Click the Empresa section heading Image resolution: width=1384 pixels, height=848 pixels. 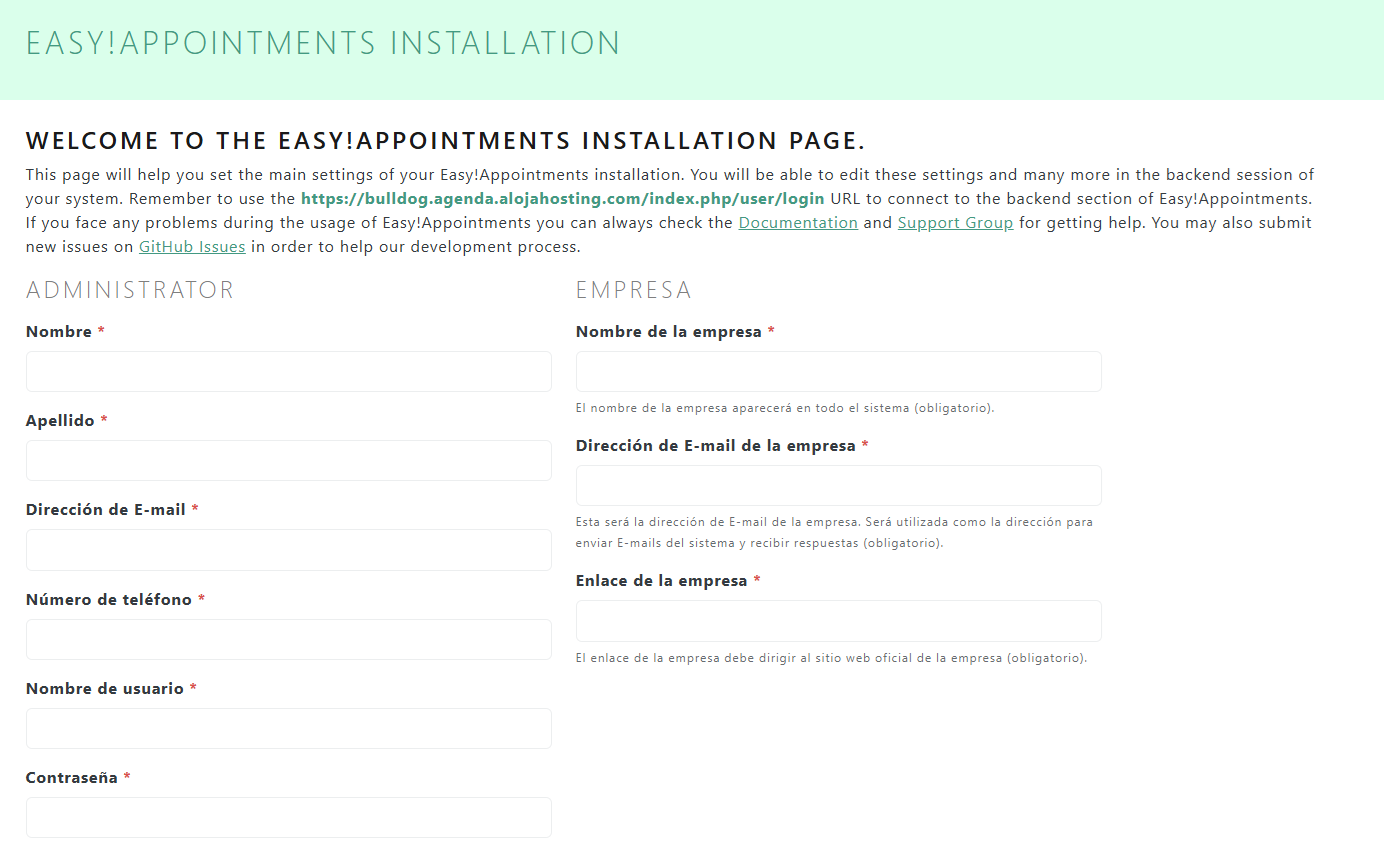[x=633, y=290]
